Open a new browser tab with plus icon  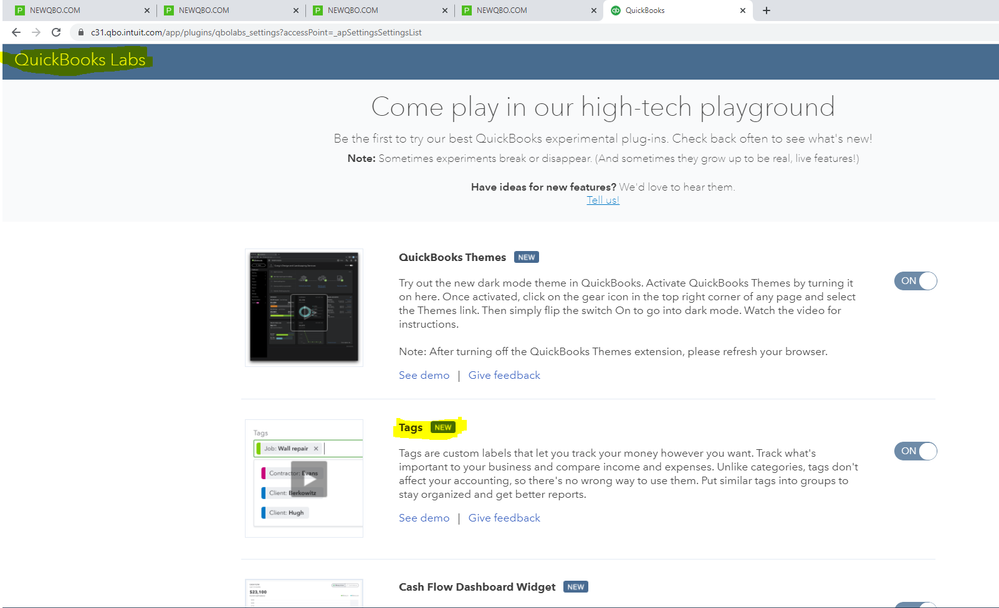pos(766,10)
